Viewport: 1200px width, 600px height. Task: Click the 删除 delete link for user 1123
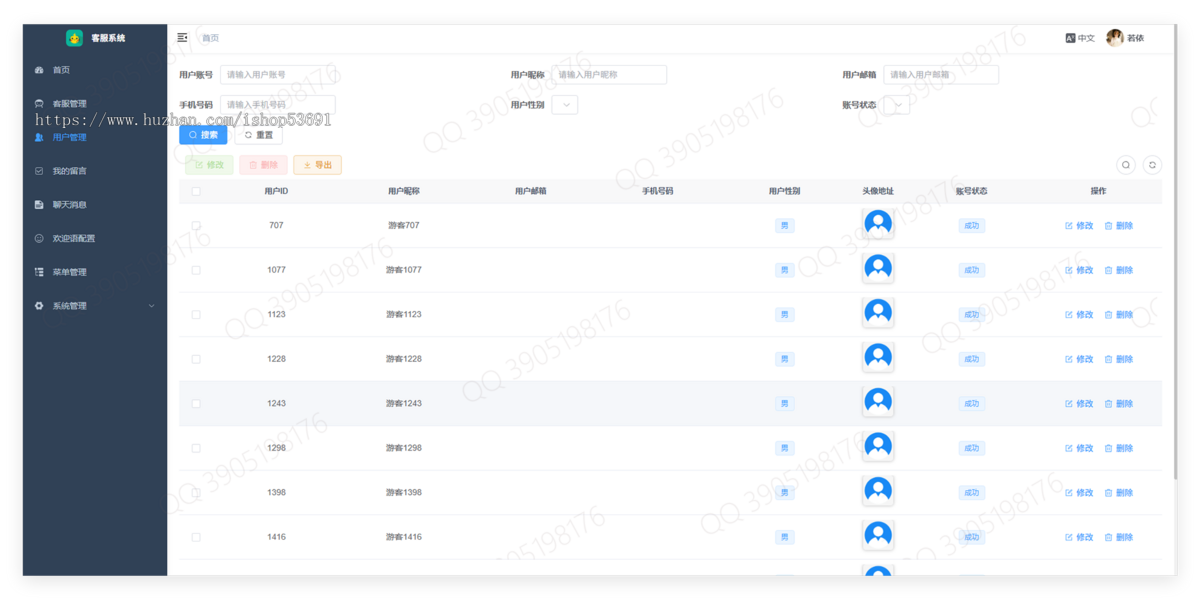[x=1119, y=314]
